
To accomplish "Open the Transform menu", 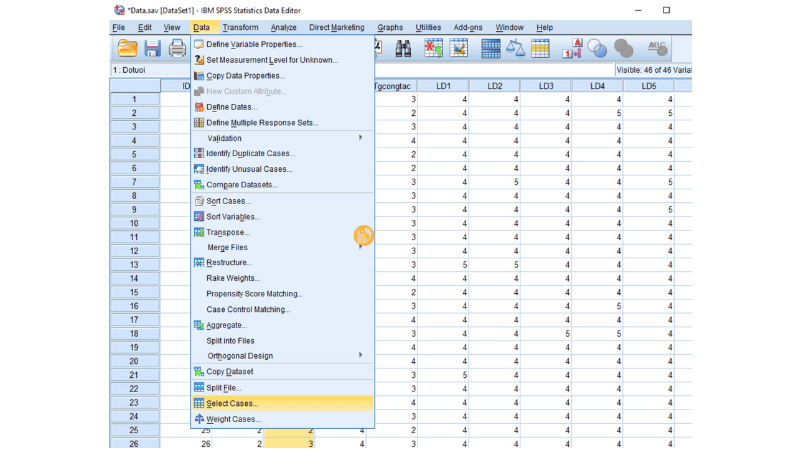I will [x=239, y=27].
